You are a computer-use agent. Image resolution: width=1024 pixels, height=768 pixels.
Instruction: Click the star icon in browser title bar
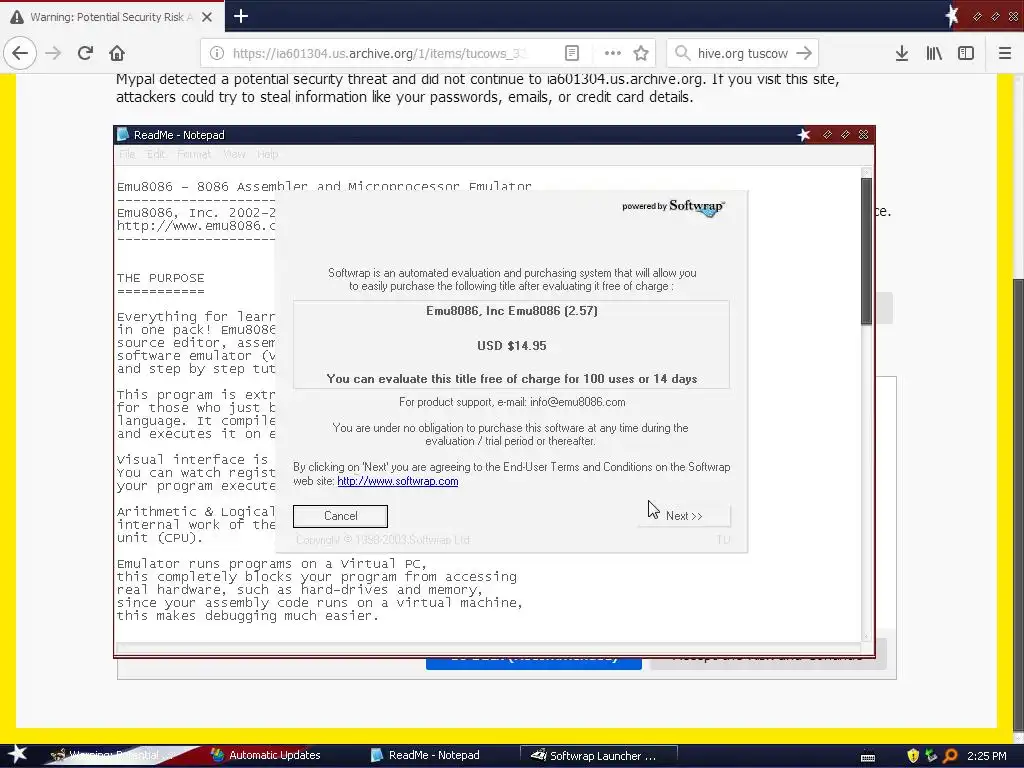tap(953, 16)
